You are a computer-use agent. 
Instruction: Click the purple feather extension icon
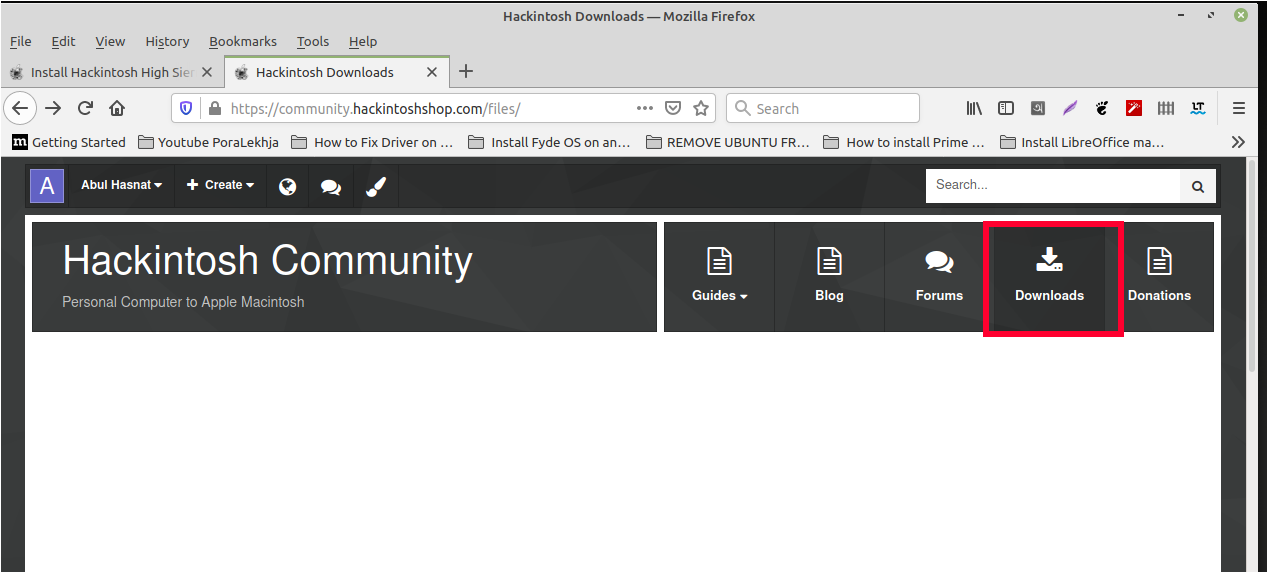[x=1070, y=108]
